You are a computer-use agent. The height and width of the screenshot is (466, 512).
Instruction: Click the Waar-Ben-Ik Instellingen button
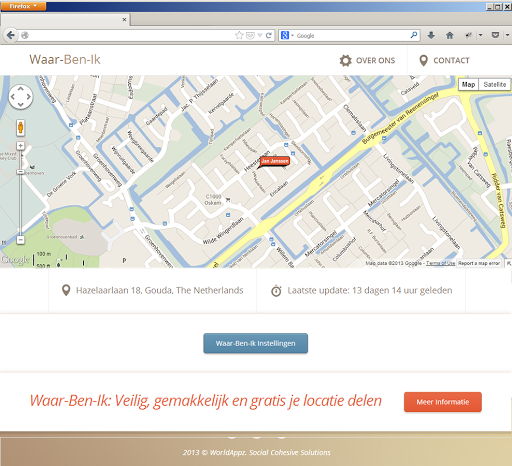[256, 343]
